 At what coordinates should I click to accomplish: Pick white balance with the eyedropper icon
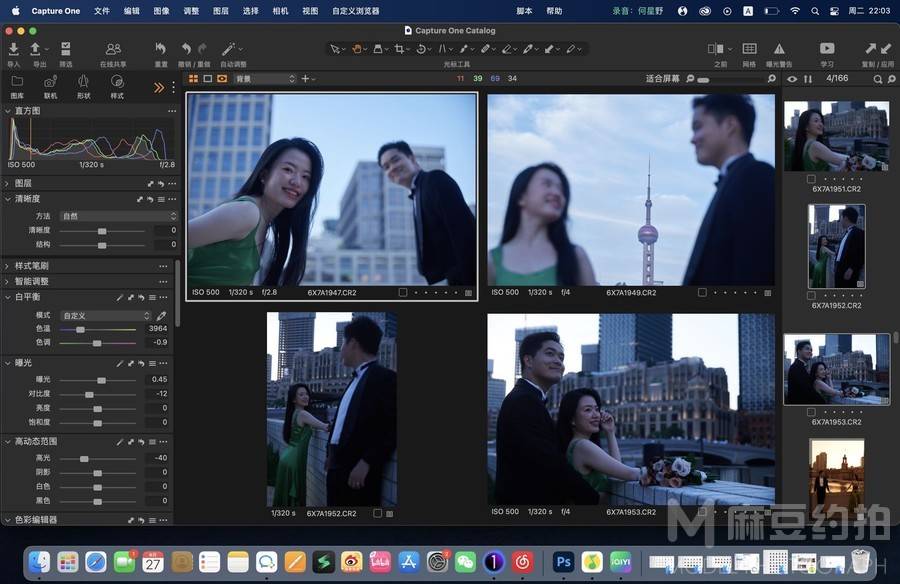pos(162,315)
